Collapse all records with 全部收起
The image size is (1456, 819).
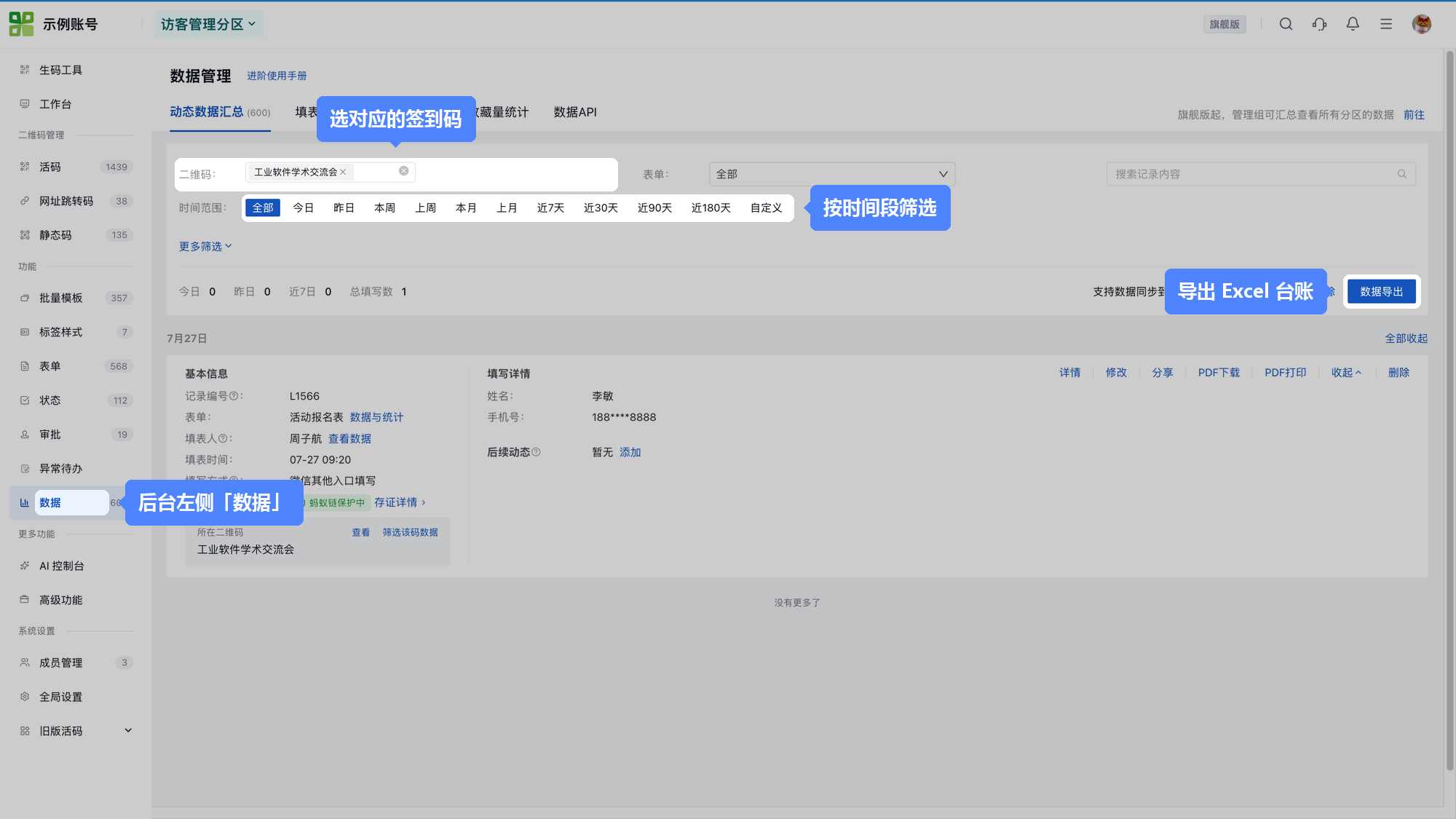point(1406,339)
